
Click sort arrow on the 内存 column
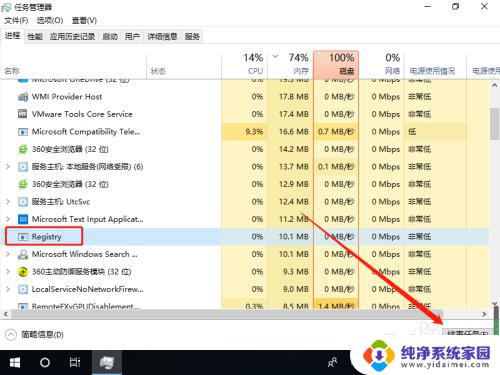point(275,56)
